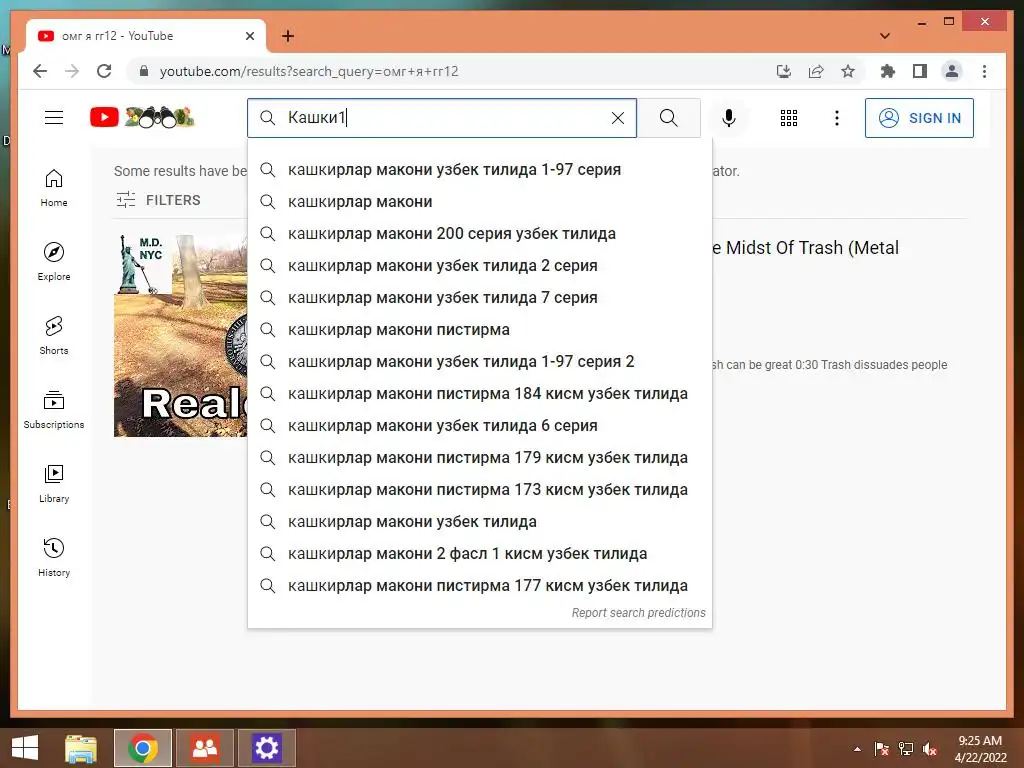Start voice search with the microphone
The image size is (1024, 768).
pos(729,118)
